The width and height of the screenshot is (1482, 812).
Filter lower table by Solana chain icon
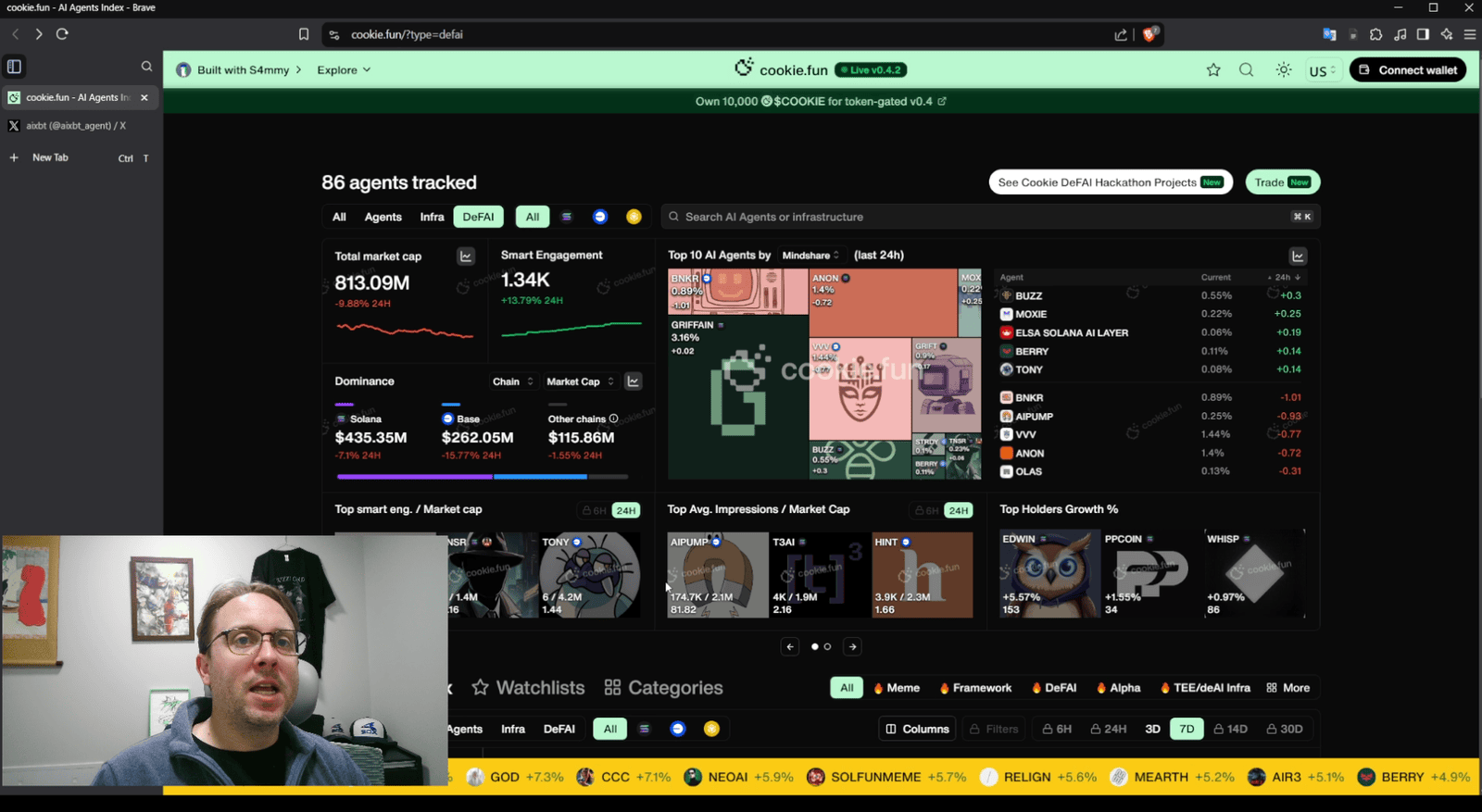[x=645, y=729]
